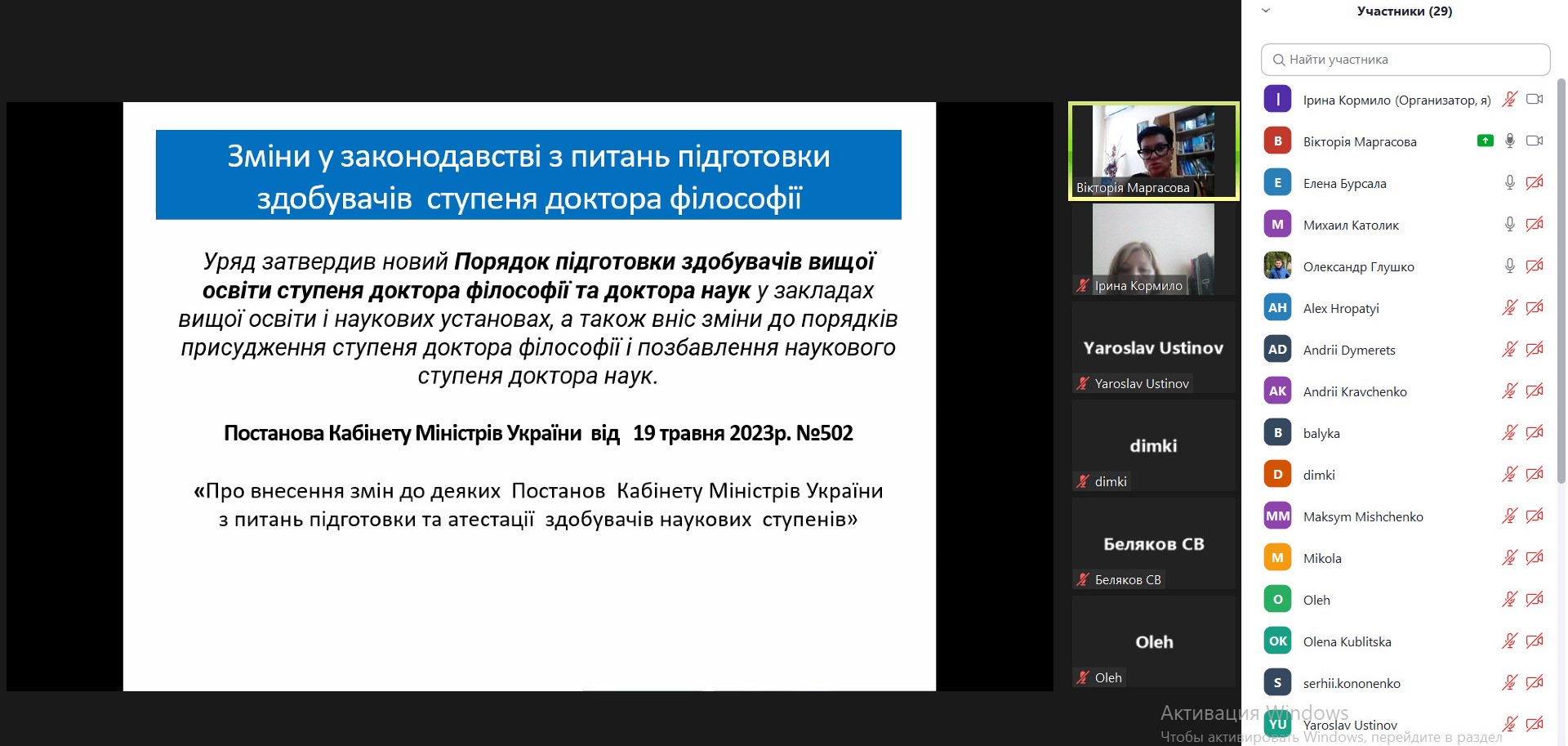Viewport: 1568px width, 746px height.
Task: Open the Олександр Глушко profile avatar
Action: click(1277, 266)
